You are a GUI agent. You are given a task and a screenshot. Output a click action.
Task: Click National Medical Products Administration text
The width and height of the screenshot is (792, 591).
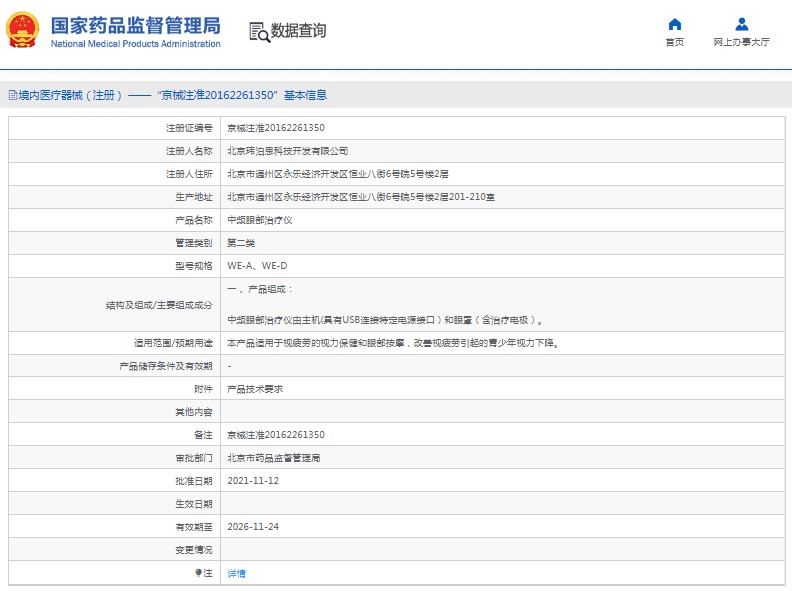(135, 44)
